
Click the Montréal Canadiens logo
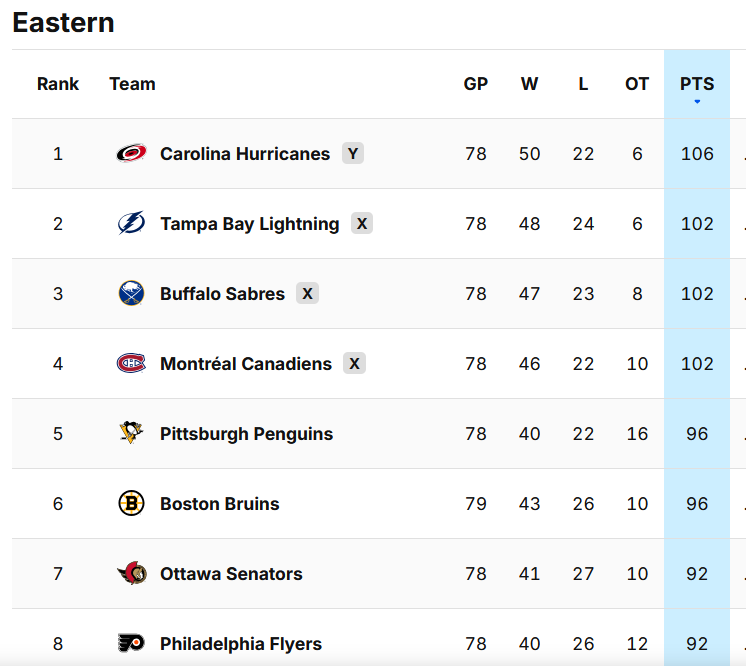131,364
